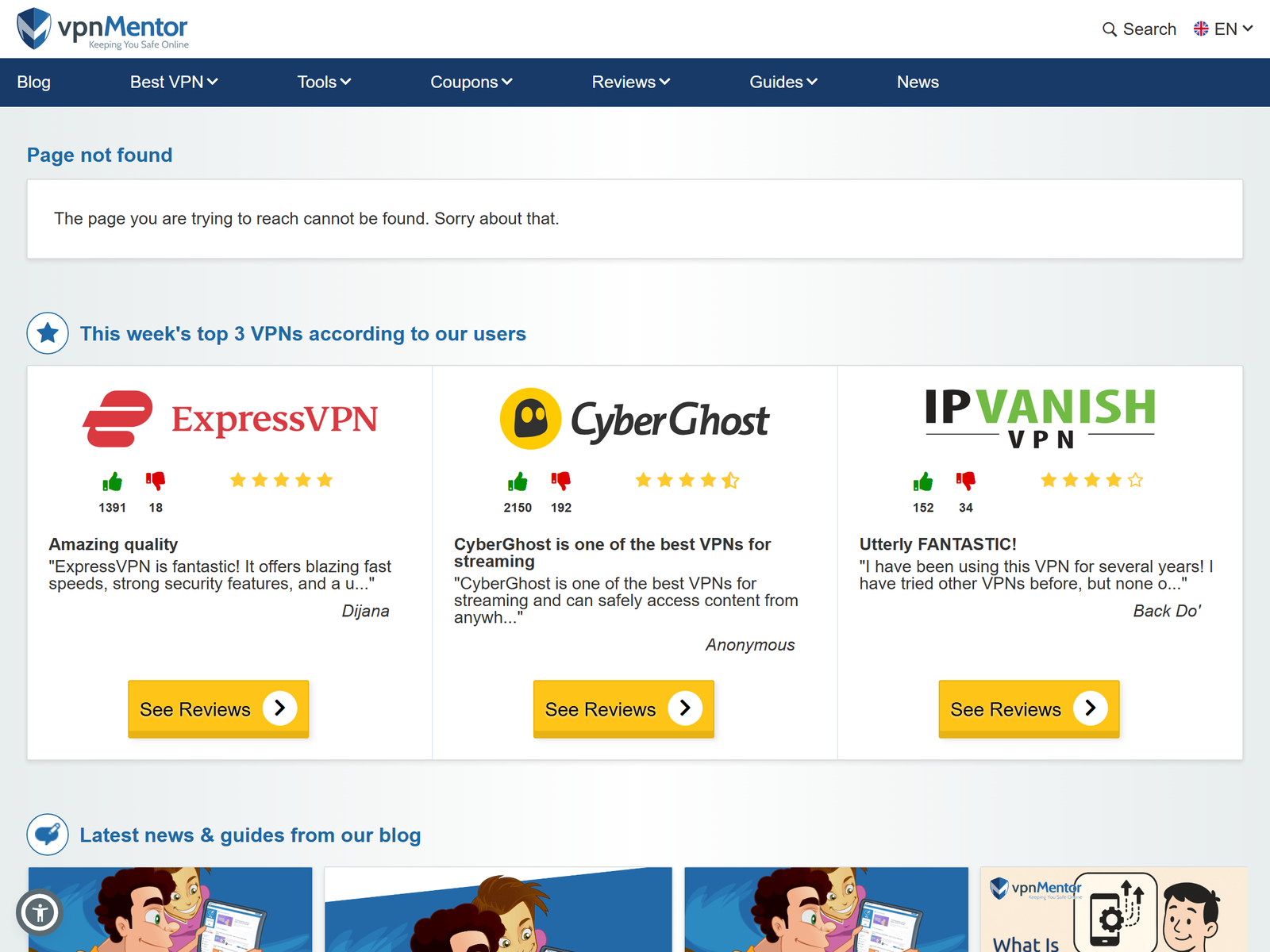Expand the Guides dropdown menu
The height and width of the screenshot is (952, 1270).
pyautogui.click(x=783, y=82)
